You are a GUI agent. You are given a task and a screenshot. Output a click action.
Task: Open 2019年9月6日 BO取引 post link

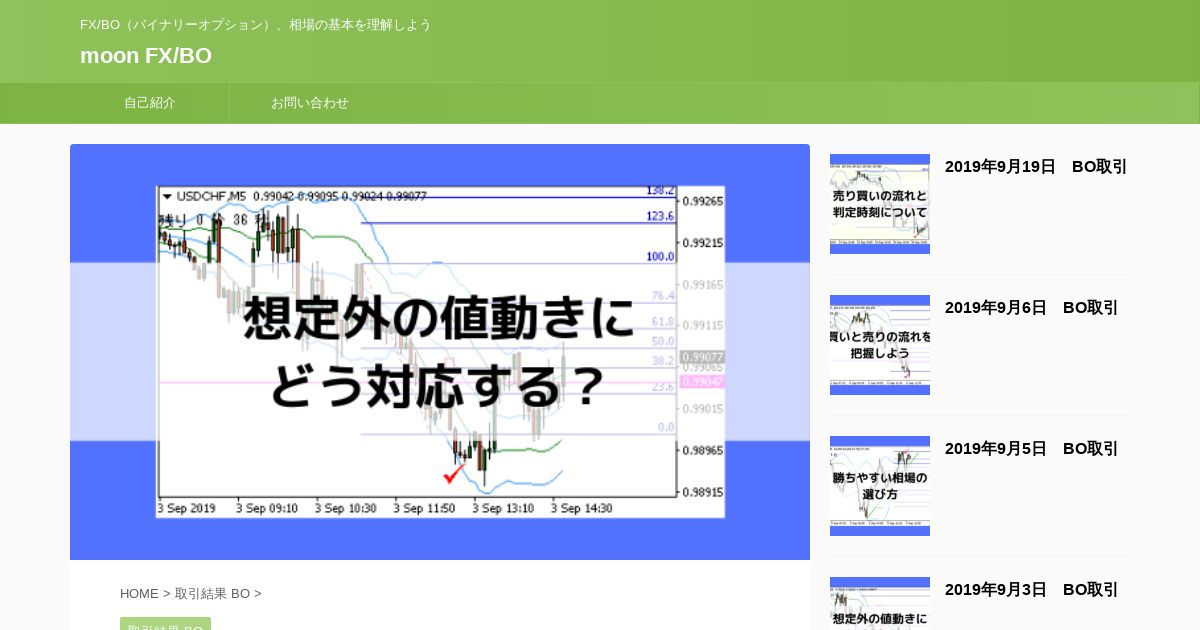[1032, 308]
